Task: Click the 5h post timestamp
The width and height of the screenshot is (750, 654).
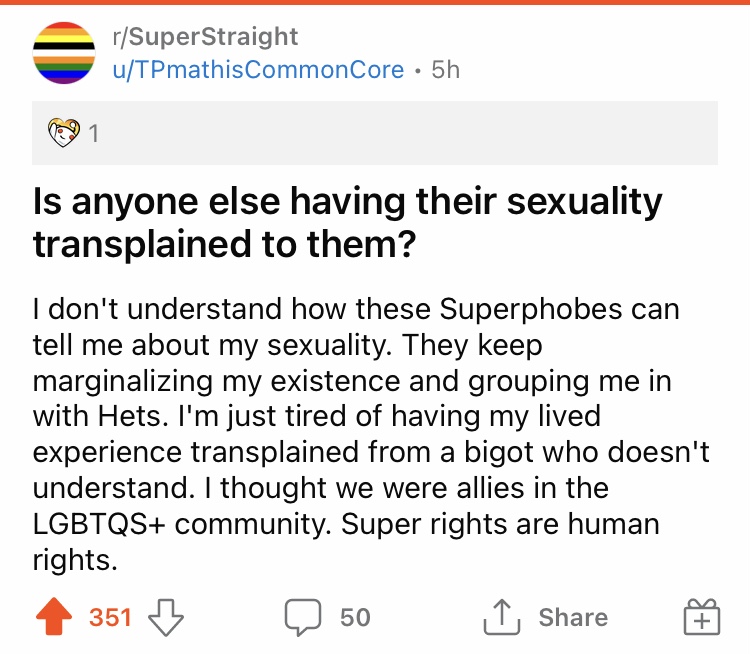Action: [x=444, y=70]
